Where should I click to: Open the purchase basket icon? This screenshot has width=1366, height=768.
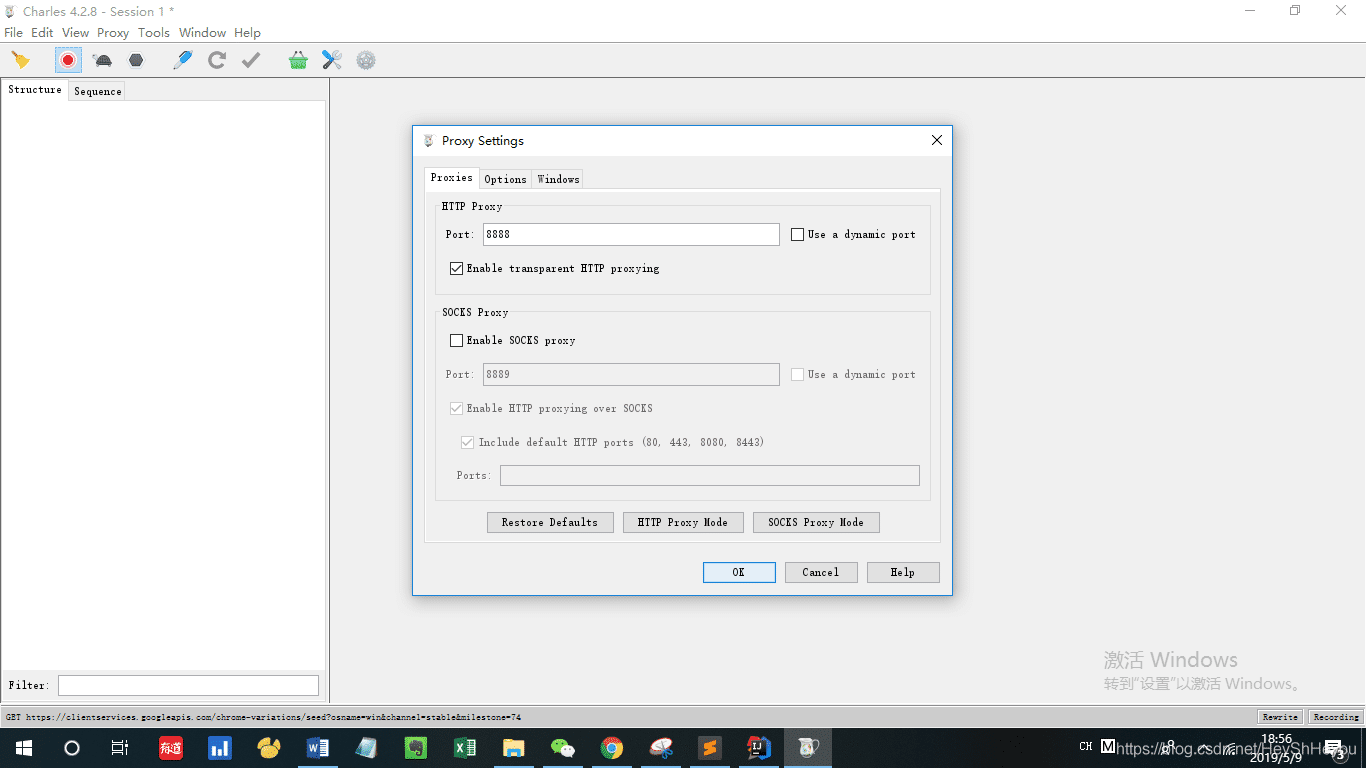(x=298, y=60)
